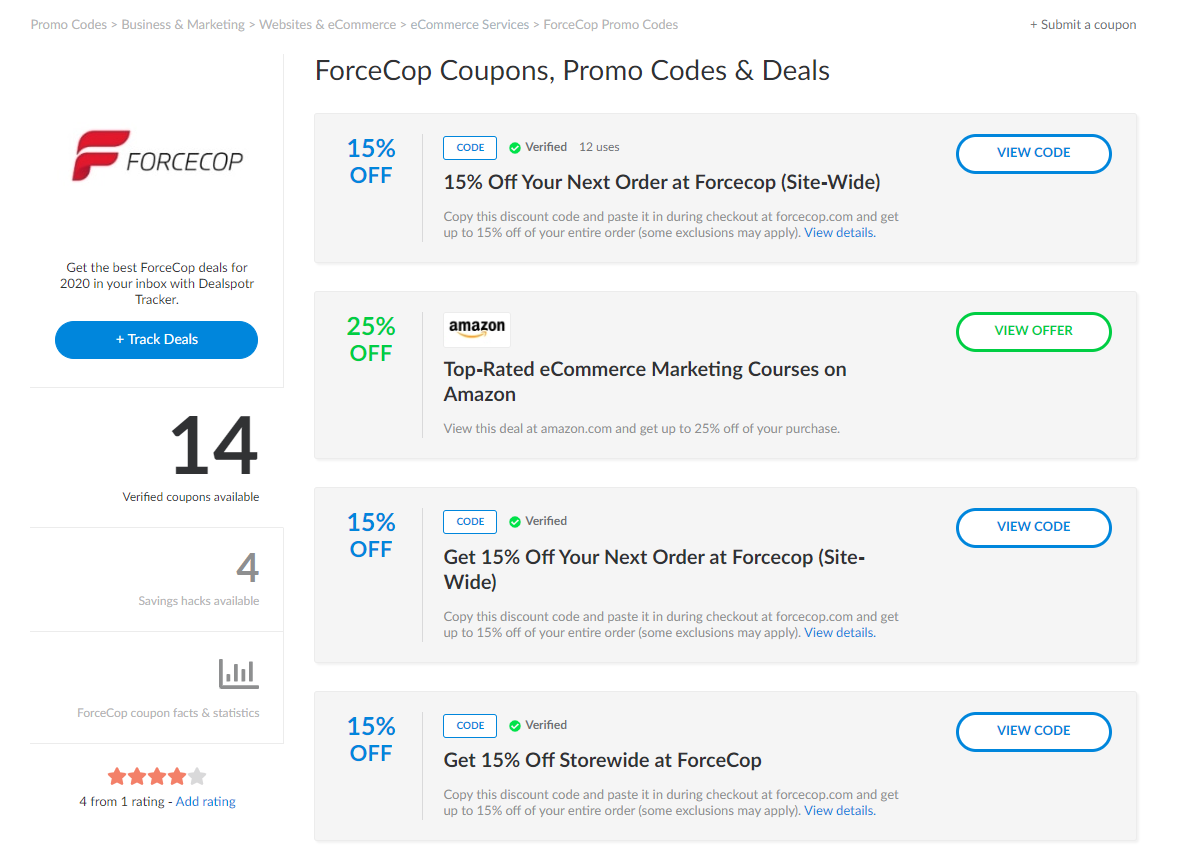
Task: Click the Amazon logo thumbnail
Action: [x=477, y=328]
